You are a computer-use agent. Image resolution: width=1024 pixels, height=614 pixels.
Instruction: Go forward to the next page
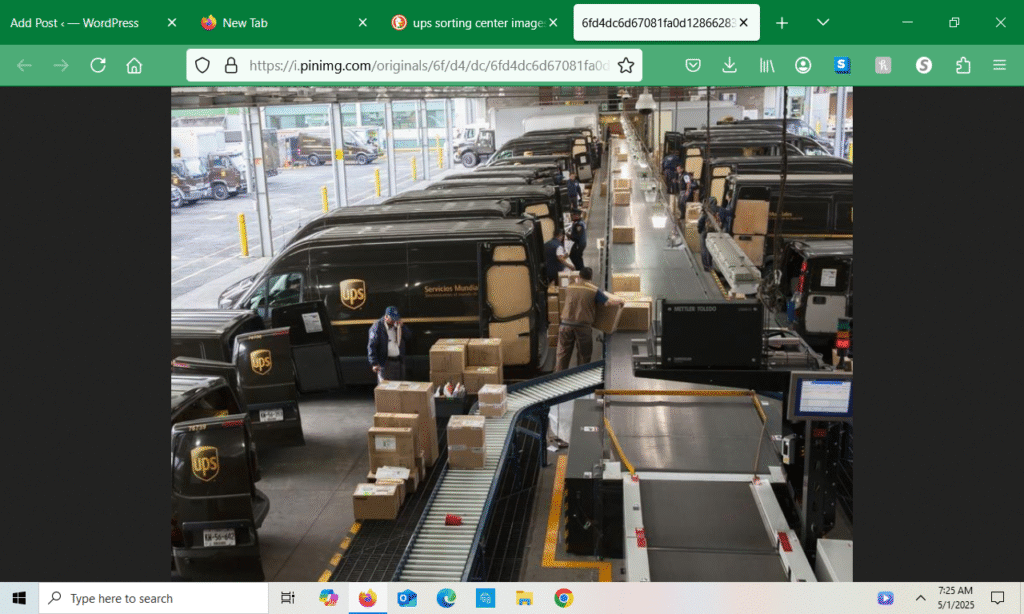(x=61, y=65)
